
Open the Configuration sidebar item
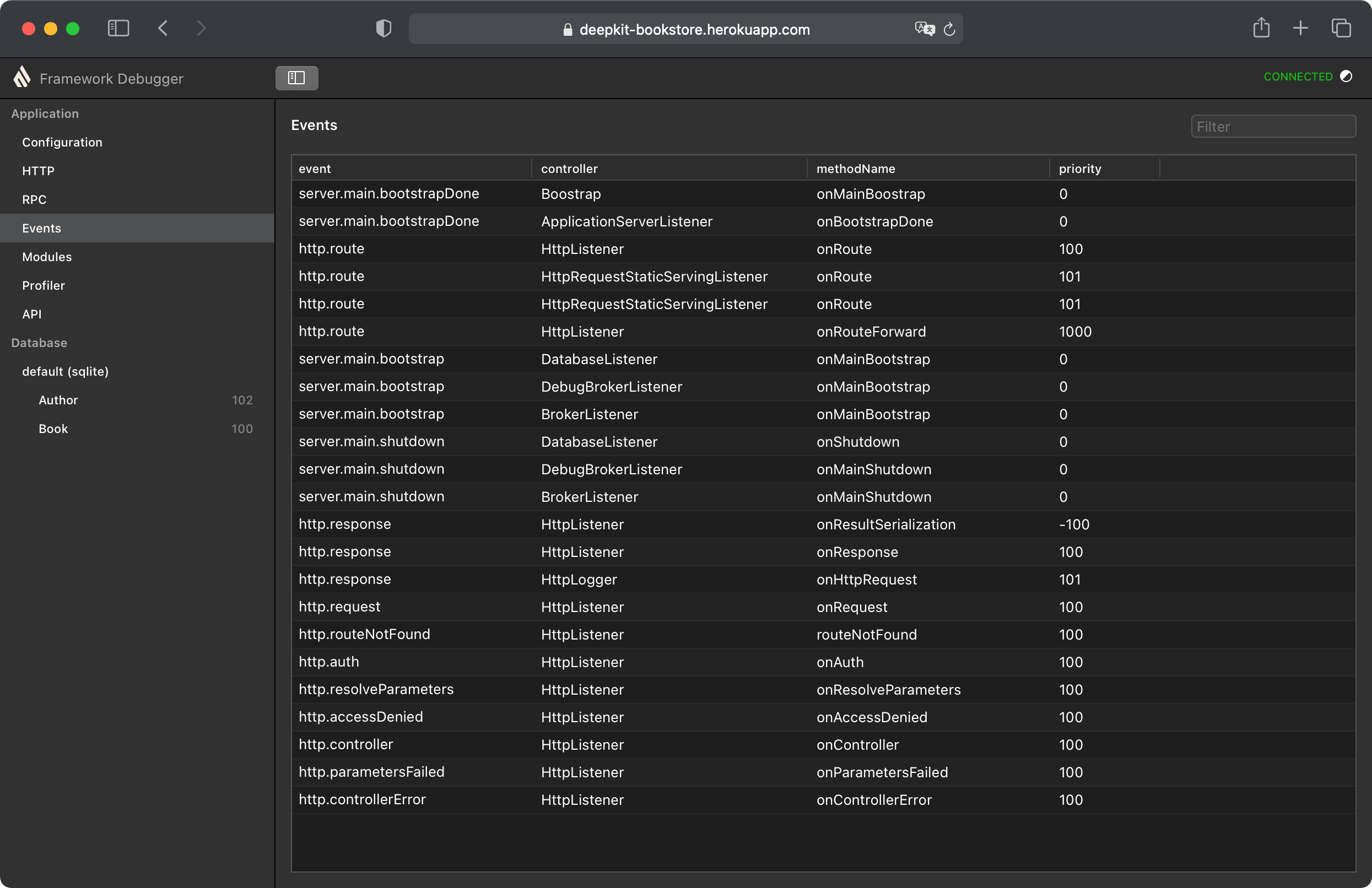tap(62, 142)
